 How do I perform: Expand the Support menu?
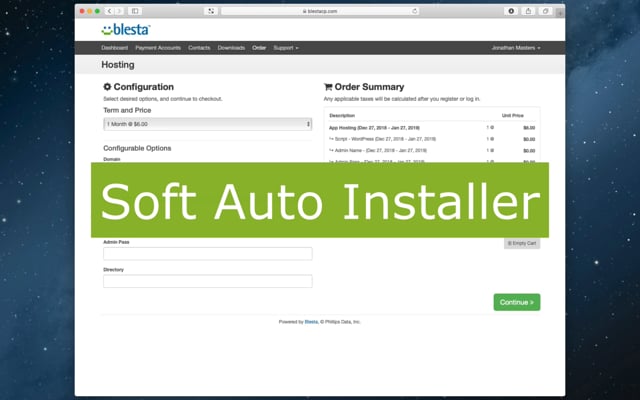pos(286,48)
